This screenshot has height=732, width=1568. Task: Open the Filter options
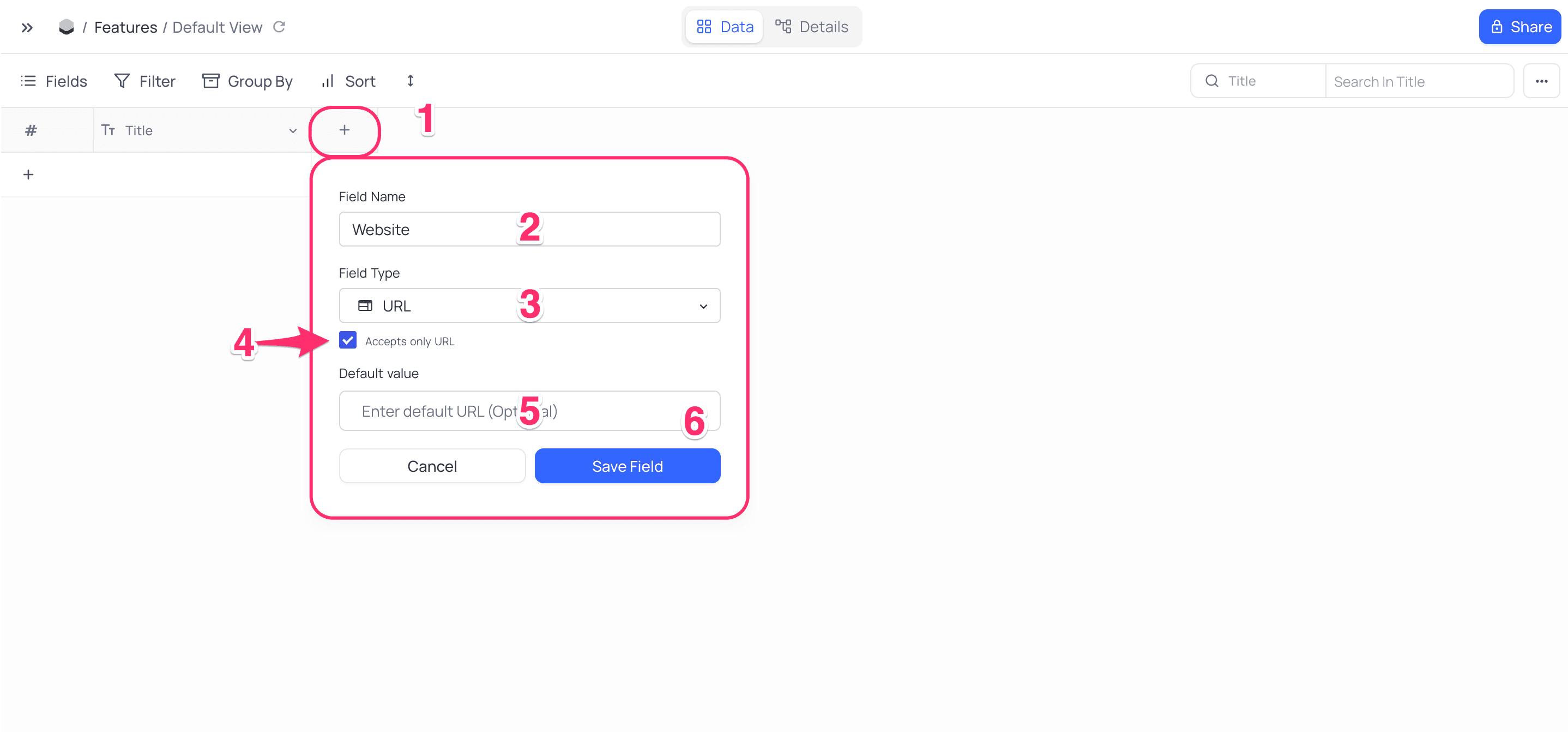pos(145,81)
